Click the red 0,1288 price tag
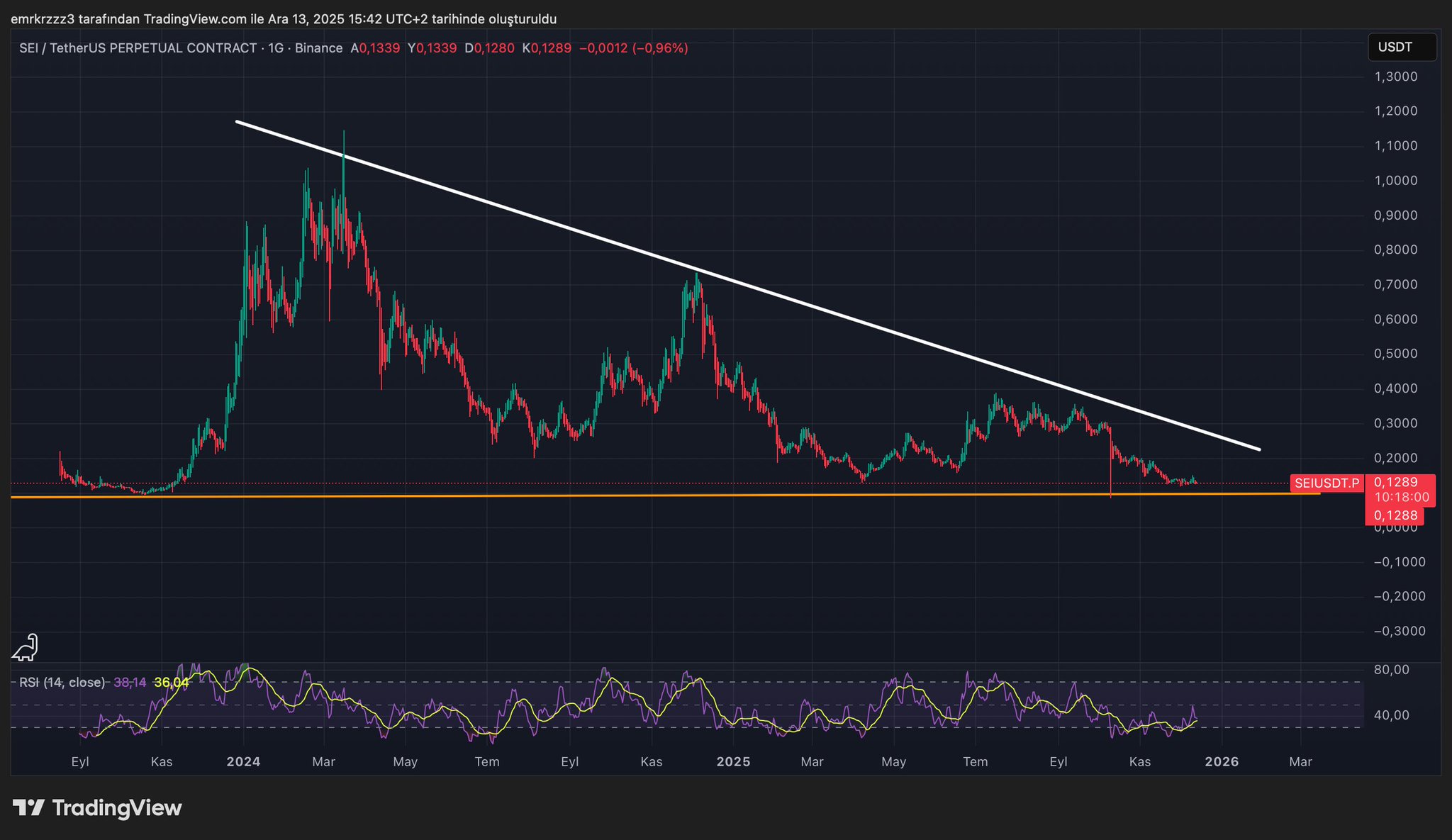 [x=1395, y=515]
